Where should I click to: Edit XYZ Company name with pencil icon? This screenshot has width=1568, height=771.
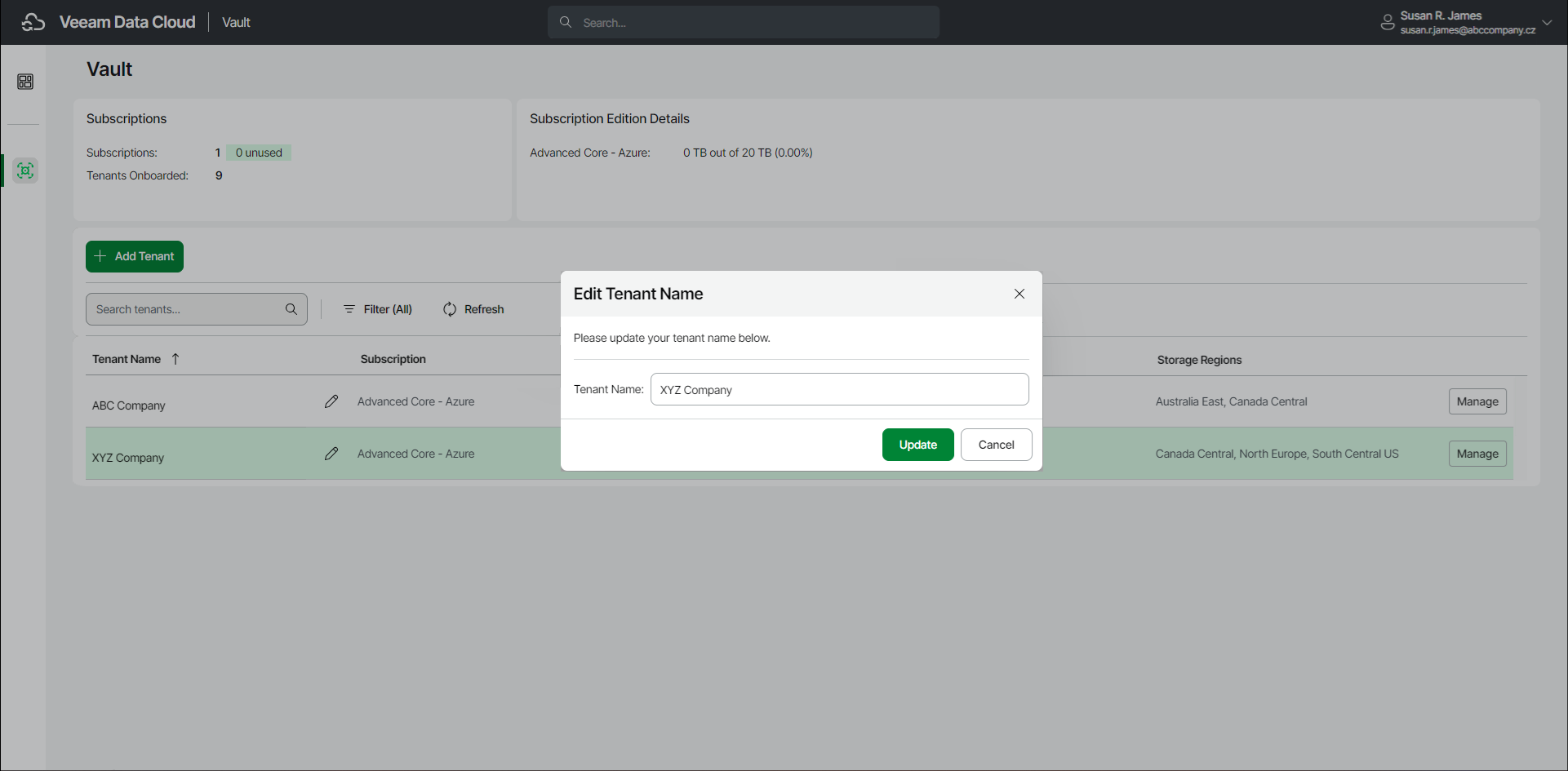point(331,454)
